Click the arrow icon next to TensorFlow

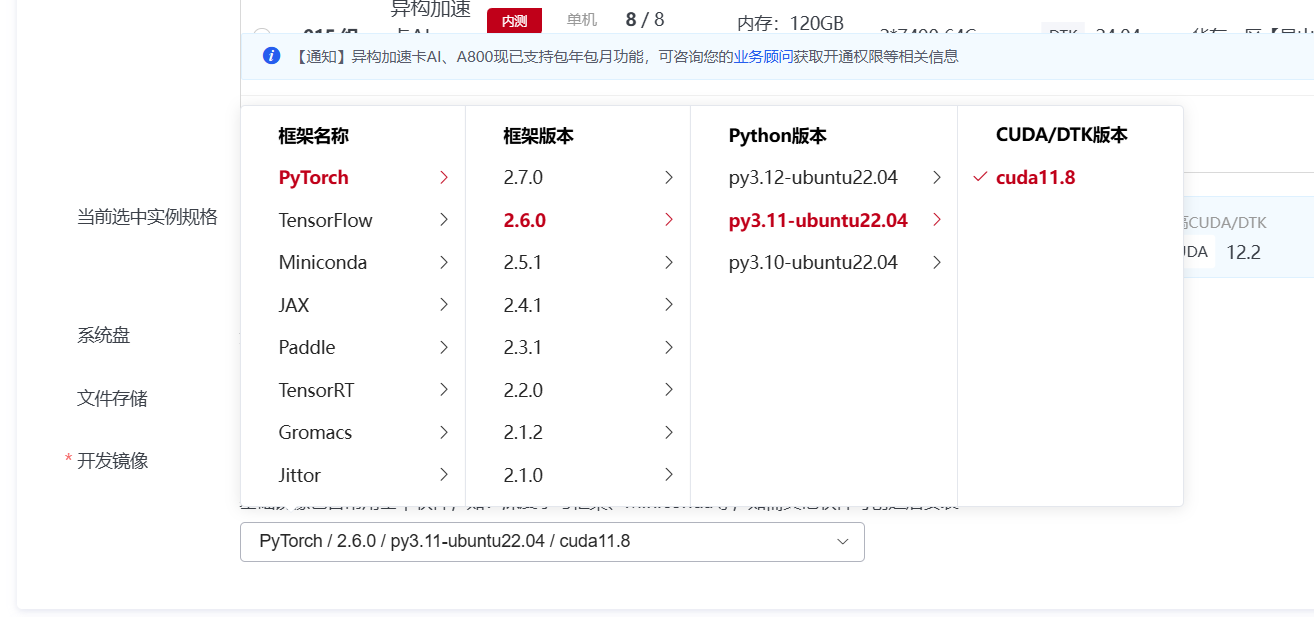(x=444, y=220)
